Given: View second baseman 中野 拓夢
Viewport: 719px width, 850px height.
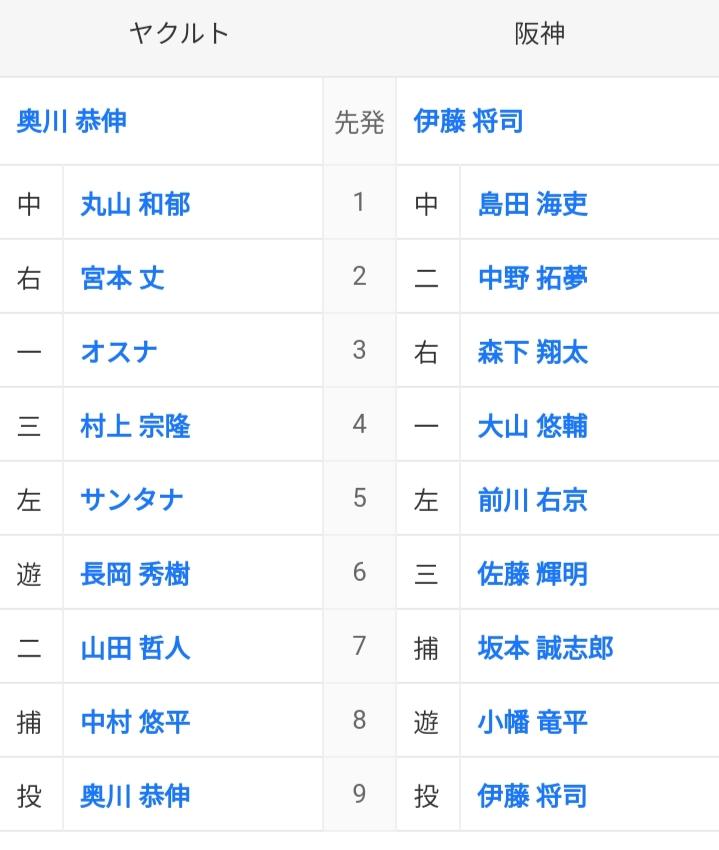Looking at the screenshot, I should coord(532,278).
